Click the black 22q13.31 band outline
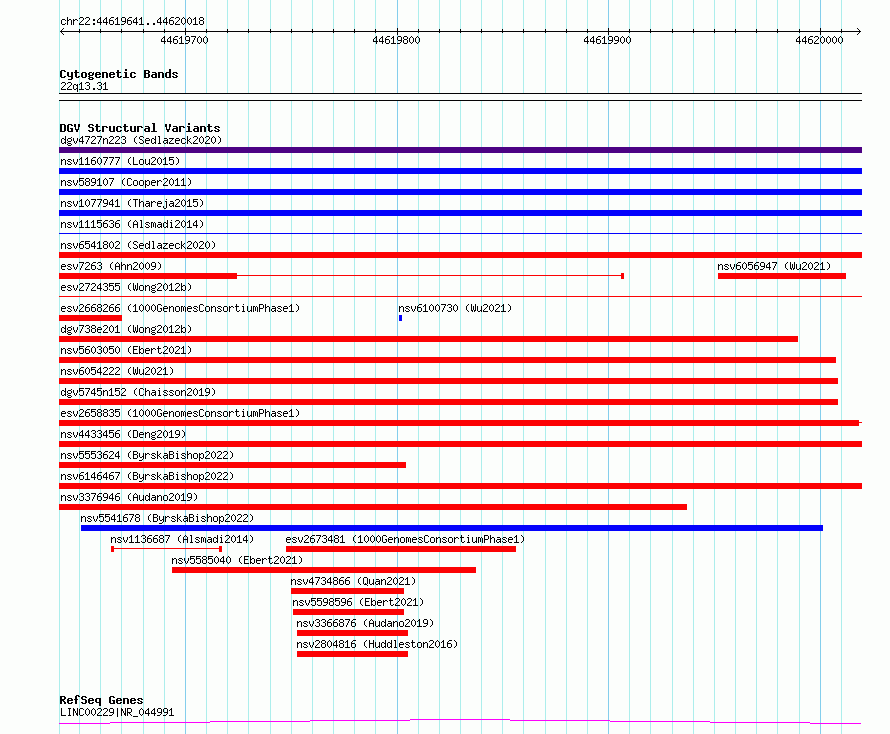The height and width of the screenshot is (734, 890). point(460,97)
